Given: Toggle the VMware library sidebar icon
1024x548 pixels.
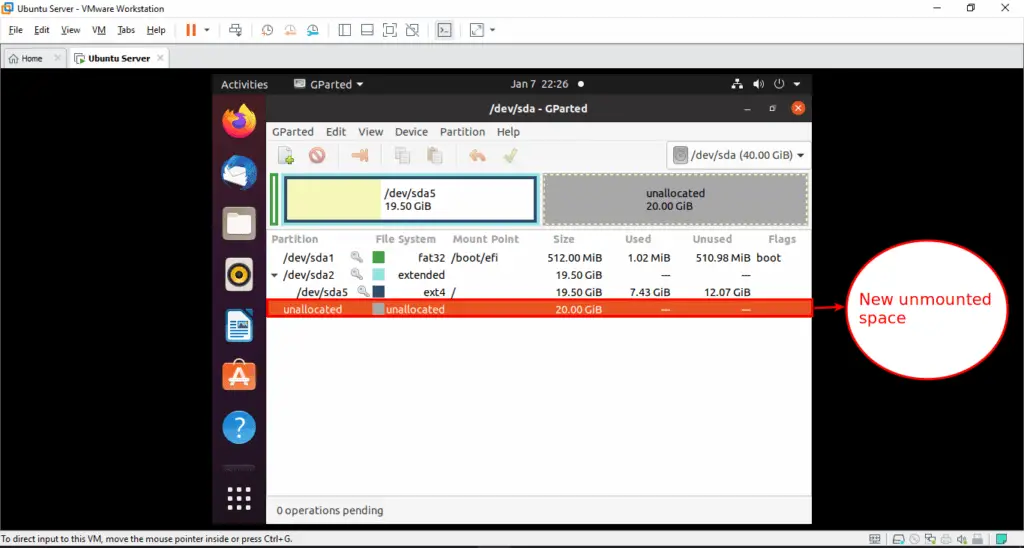Looking at the screenshot, I should click(345, 30).
